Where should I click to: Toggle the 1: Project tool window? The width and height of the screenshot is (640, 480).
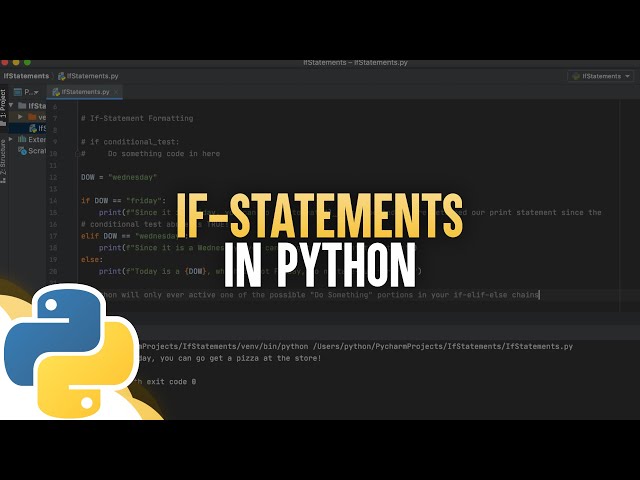click(3, 107)
